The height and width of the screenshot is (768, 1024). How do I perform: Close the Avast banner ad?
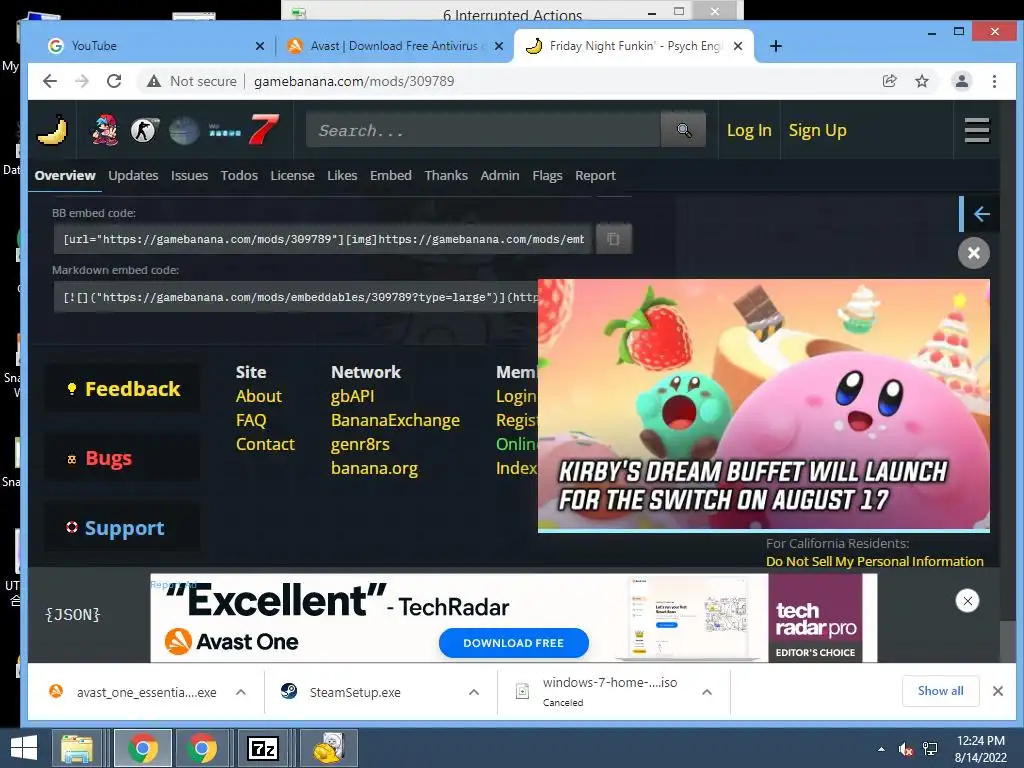point(967,601)
